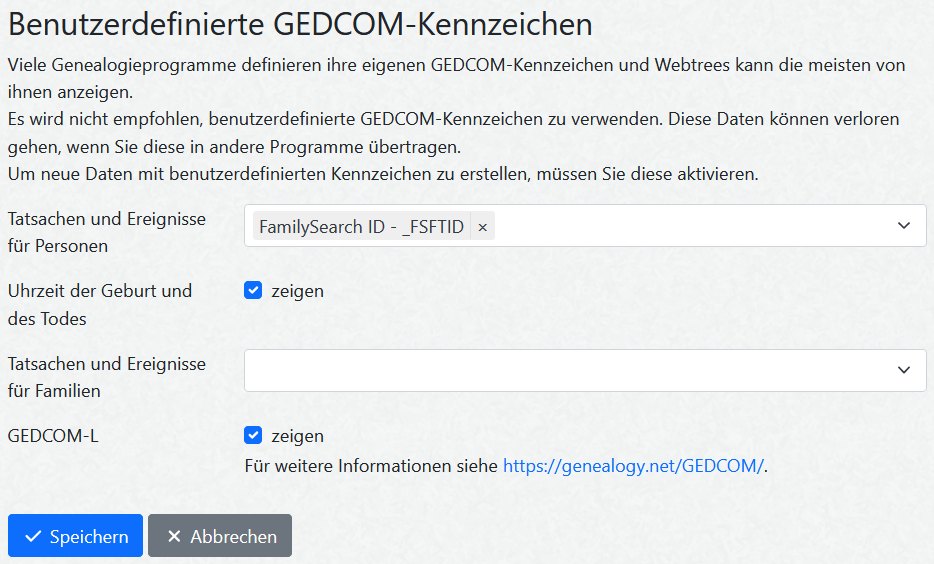
Task: Click the 'zeigen' label beside Uhrzeit der Geburt
Action: click(297, 291)
